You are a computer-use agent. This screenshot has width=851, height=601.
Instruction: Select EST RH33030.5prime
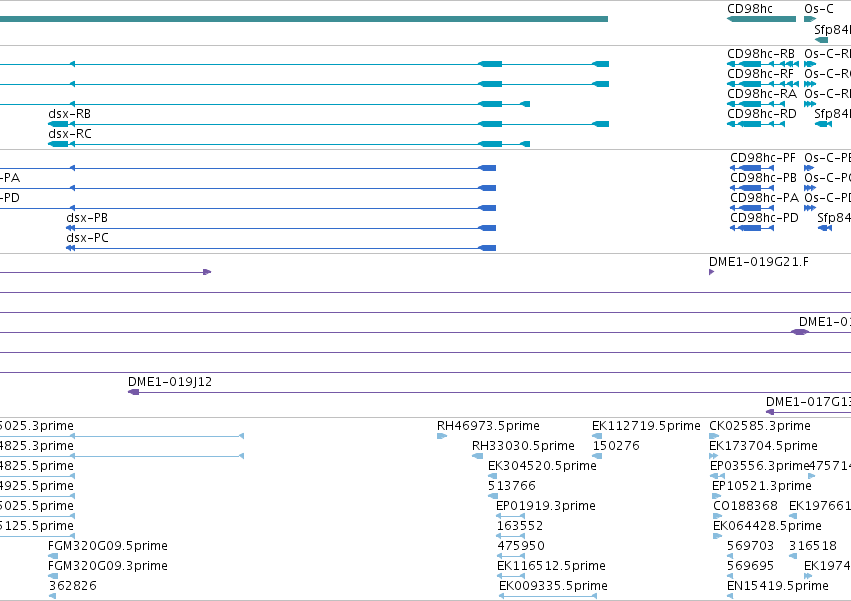(523, 446)
